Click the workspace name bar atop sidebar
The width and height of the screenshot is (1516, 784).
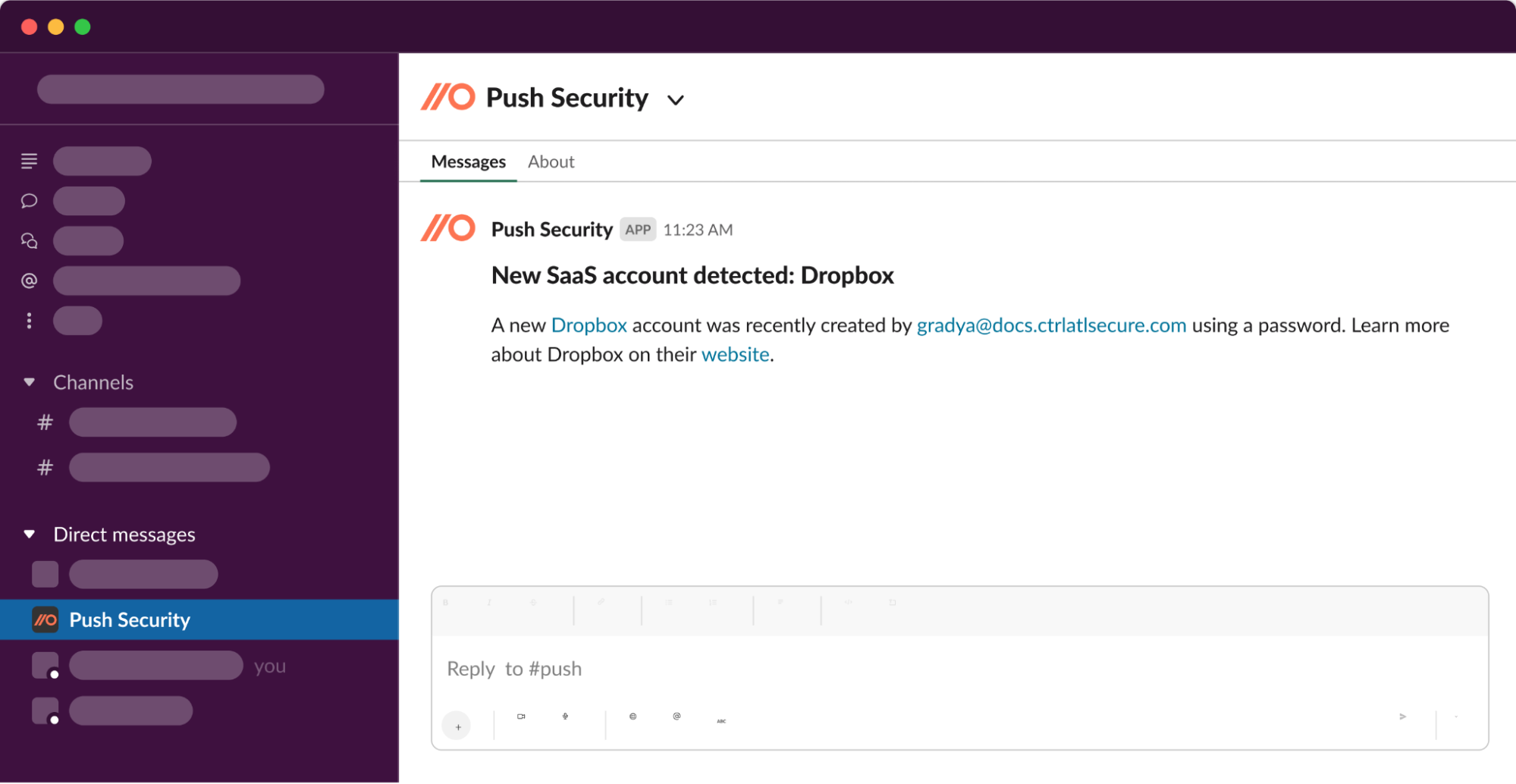click(180, 89)
